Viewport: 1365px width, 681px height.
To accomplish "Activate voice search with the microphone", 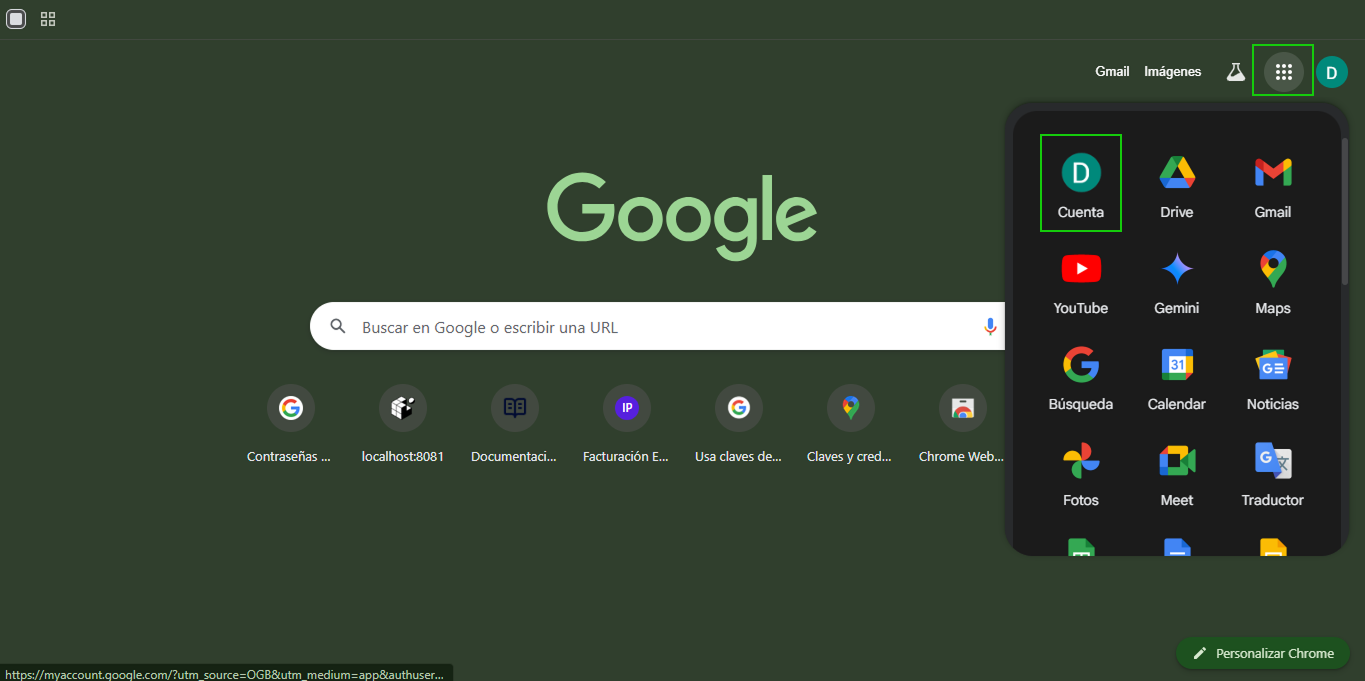I will [990, 326].
